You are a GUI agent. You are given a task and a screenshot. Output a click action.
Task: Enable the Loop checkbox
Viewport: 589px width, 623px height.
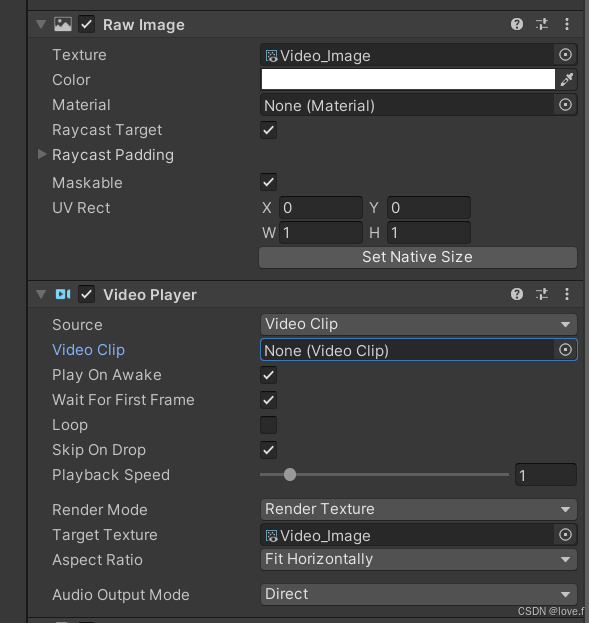[x=269, y=425]
